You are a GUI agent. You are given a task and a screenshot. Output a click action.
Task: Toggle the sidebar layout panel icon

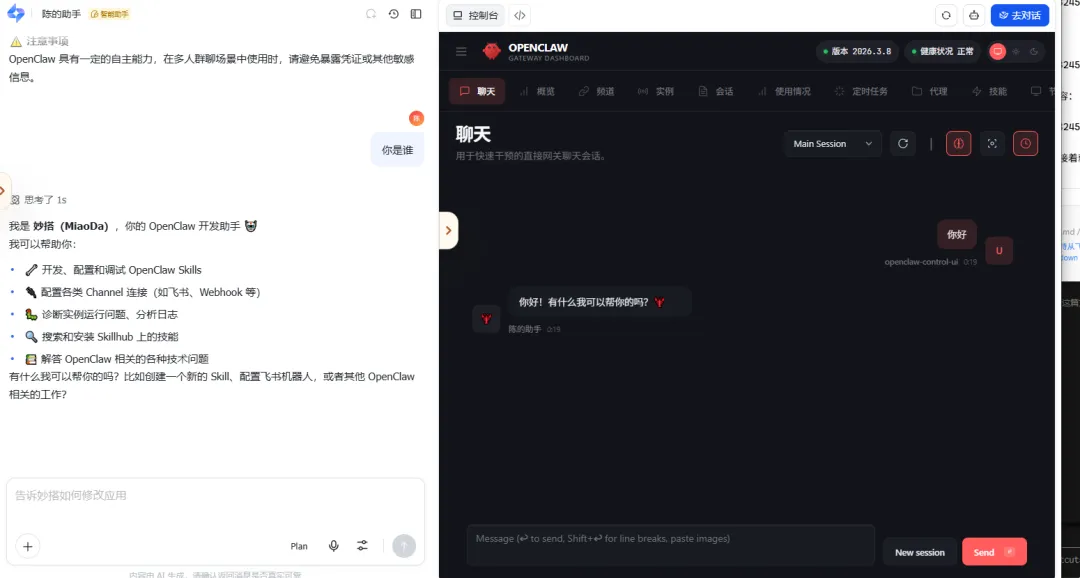tap(416, 14)
